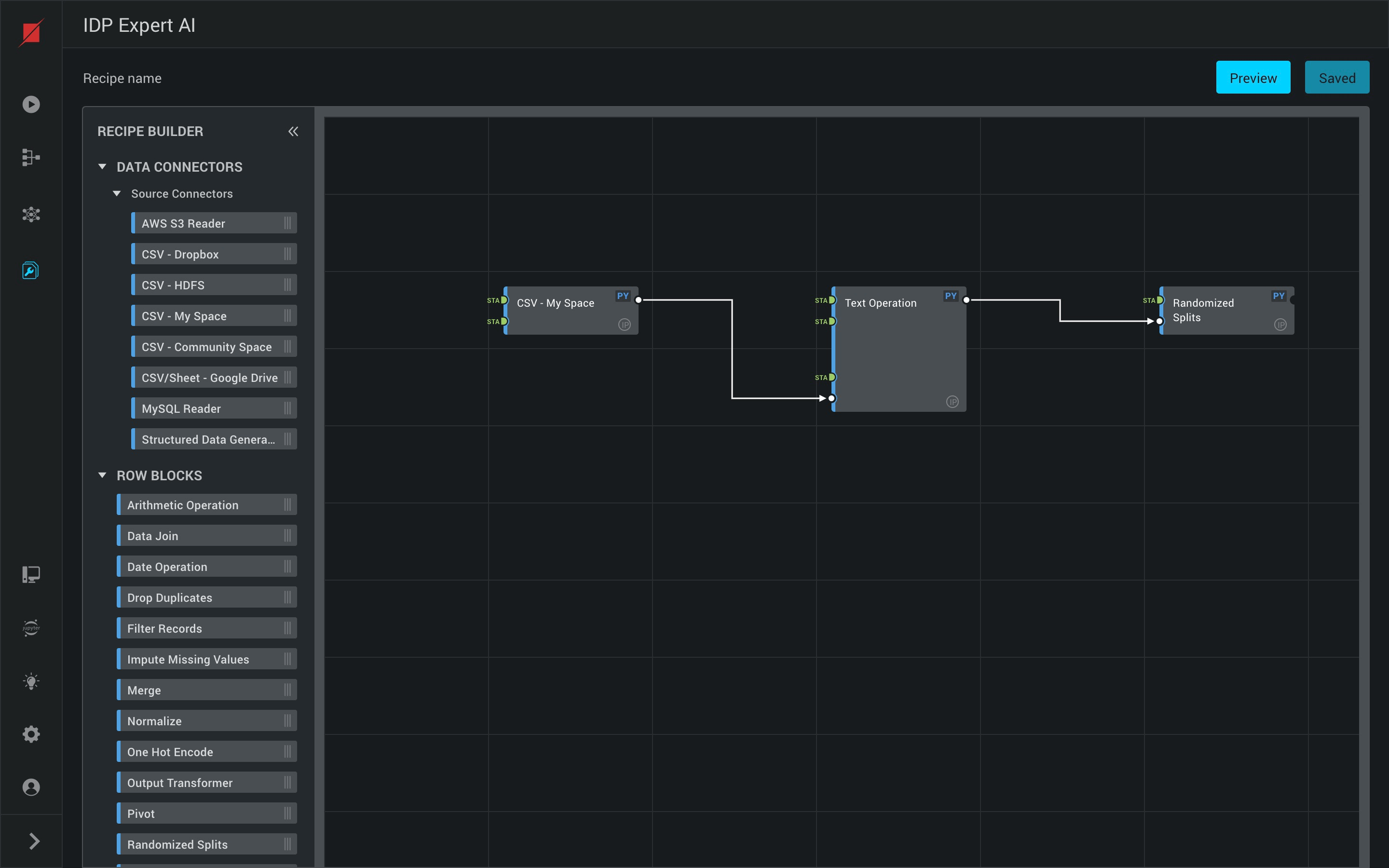This screenshot has width=1389, height=868.
Task: Click the network graph icon in sidebar
Action: tap(31, 215)
